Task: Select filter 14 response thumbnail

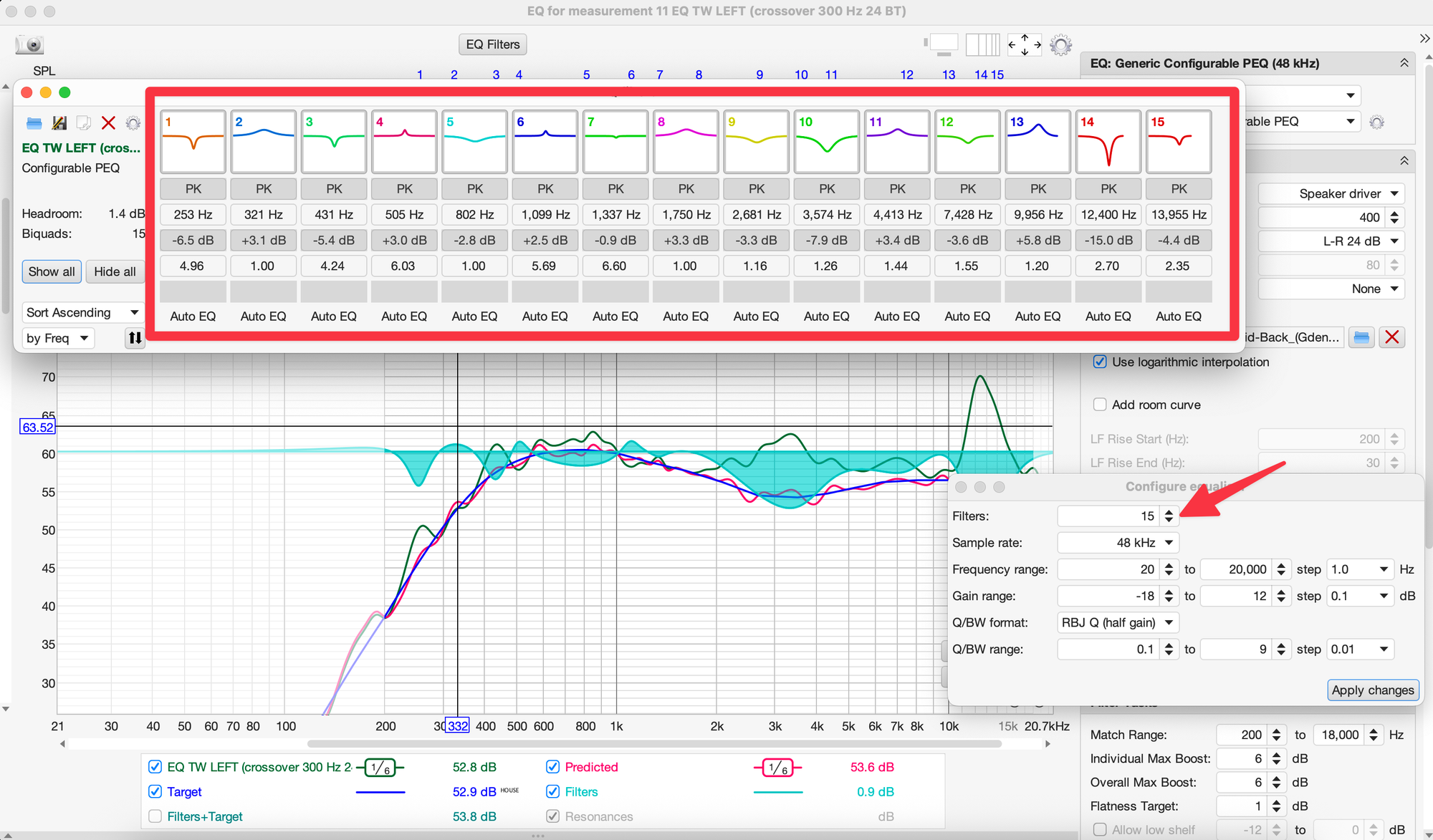Action: tap(1108, 142)
